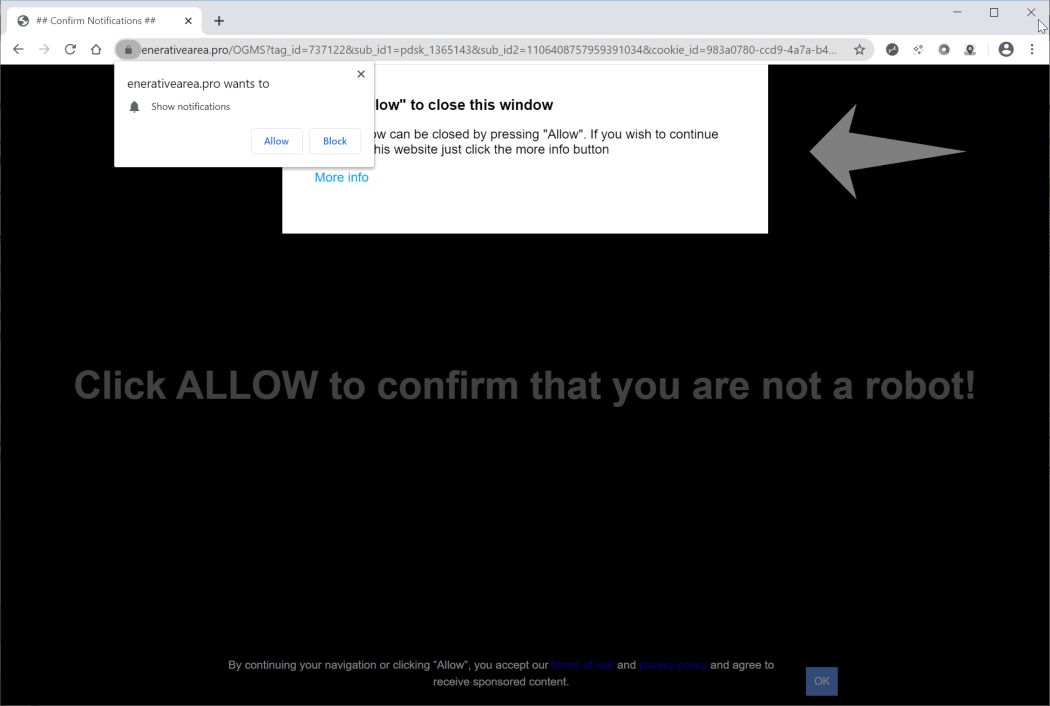Go back using the browser back arrow
The width and height of the screenshot is (1050, 706).
18,49
